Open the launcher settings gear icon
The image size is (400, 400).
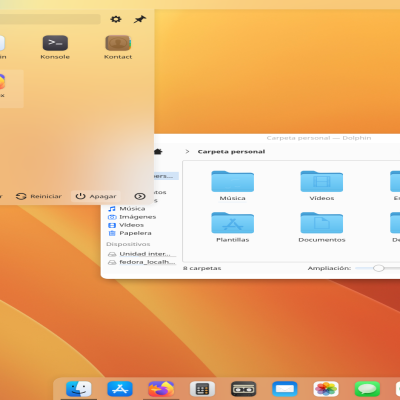point(116,19)
